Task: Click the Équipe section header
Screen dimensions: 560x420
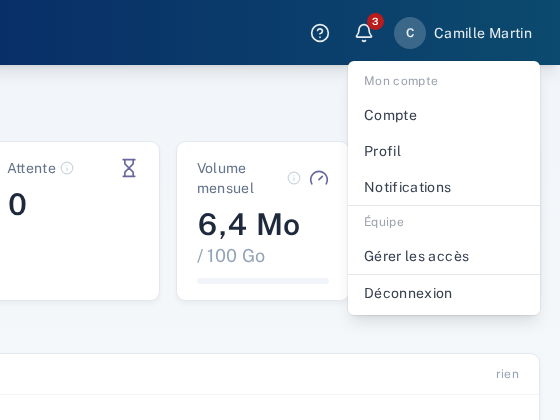Action: click(384, 222)
